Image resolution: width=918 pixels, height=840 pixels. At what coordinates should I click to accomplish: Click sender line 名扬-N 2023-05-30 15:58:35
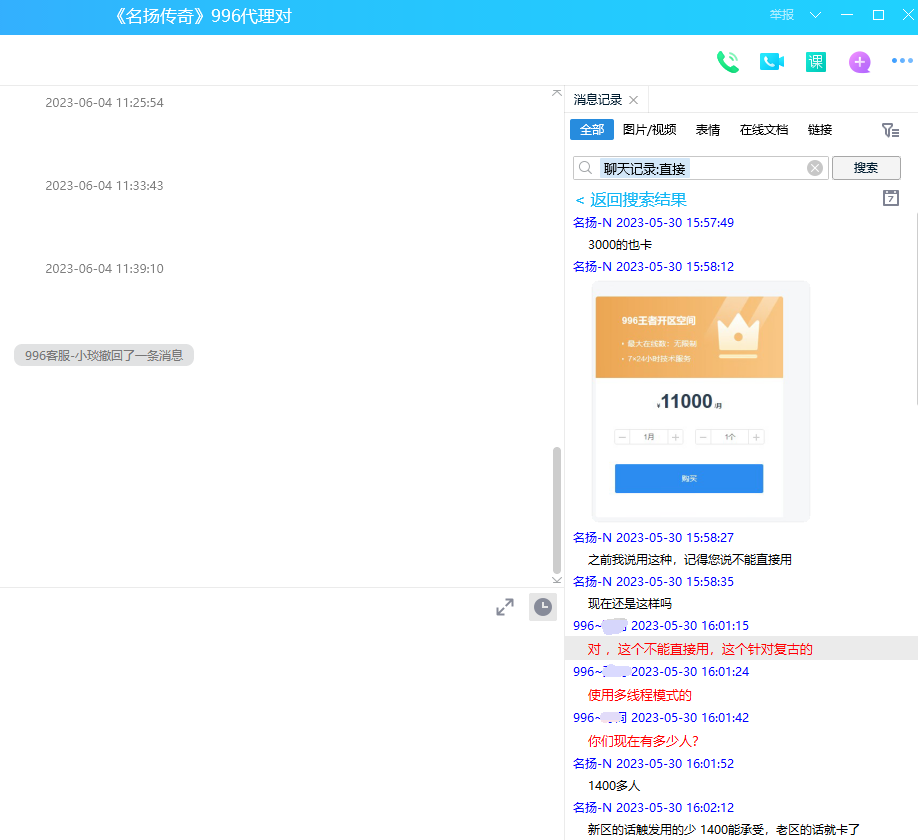653,581
